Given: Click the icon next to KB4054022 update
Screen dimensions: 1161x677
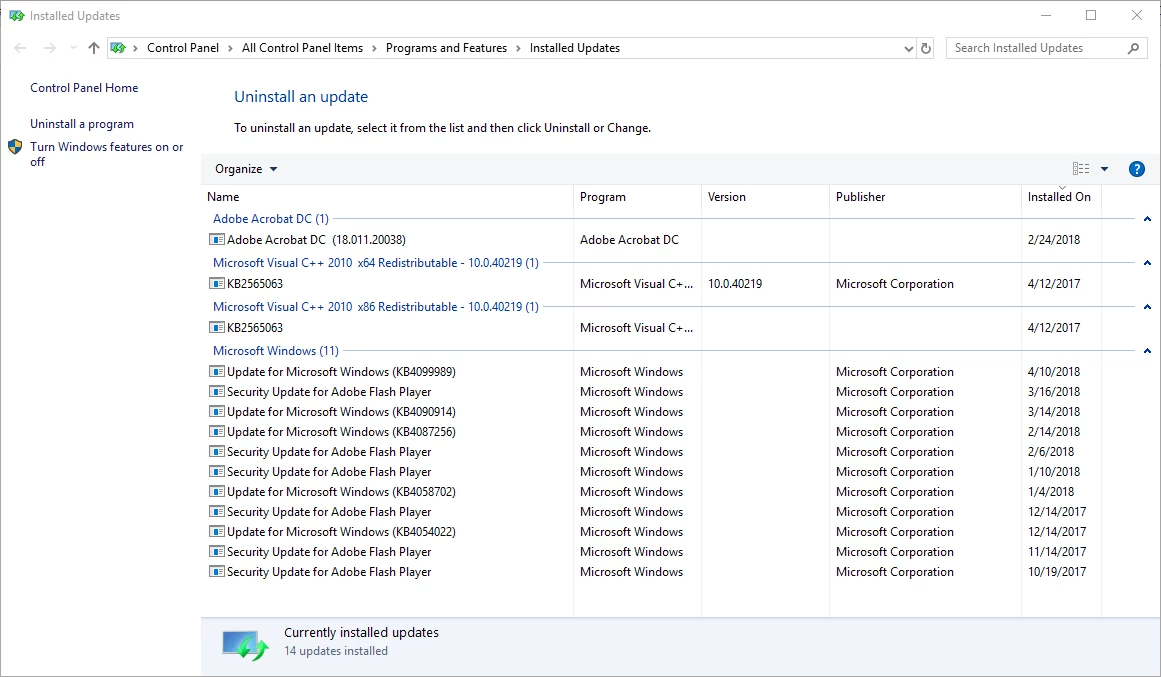Looking at the screenshot, I should tap(216, 531).
